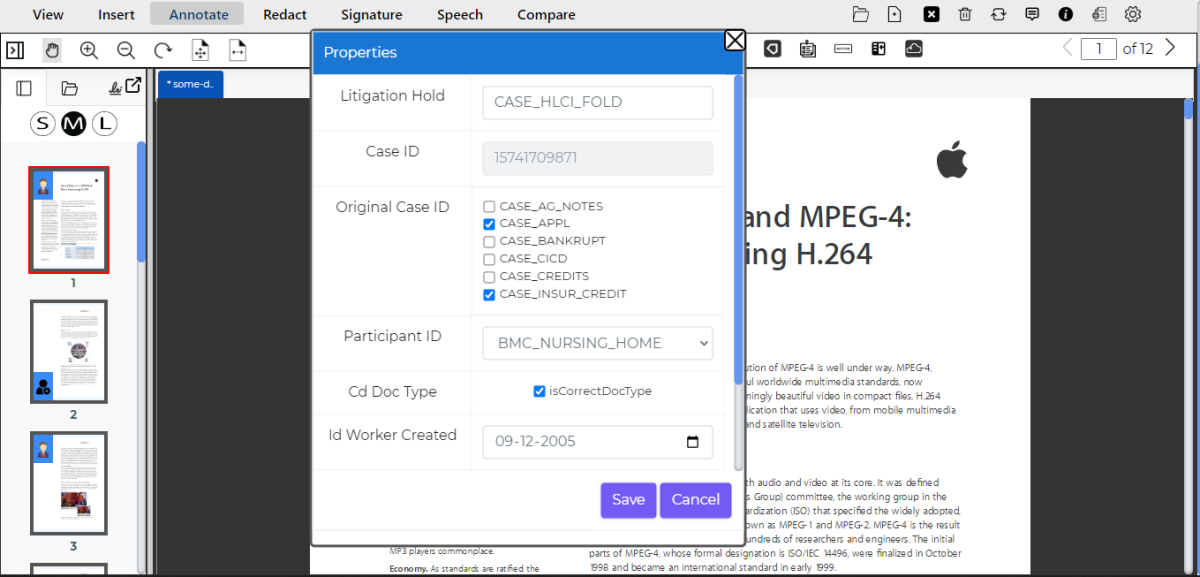Viewport: 1200px width, 577px height.
Task: Rotate the page clockwise
Action: click(x=163, y=50)
